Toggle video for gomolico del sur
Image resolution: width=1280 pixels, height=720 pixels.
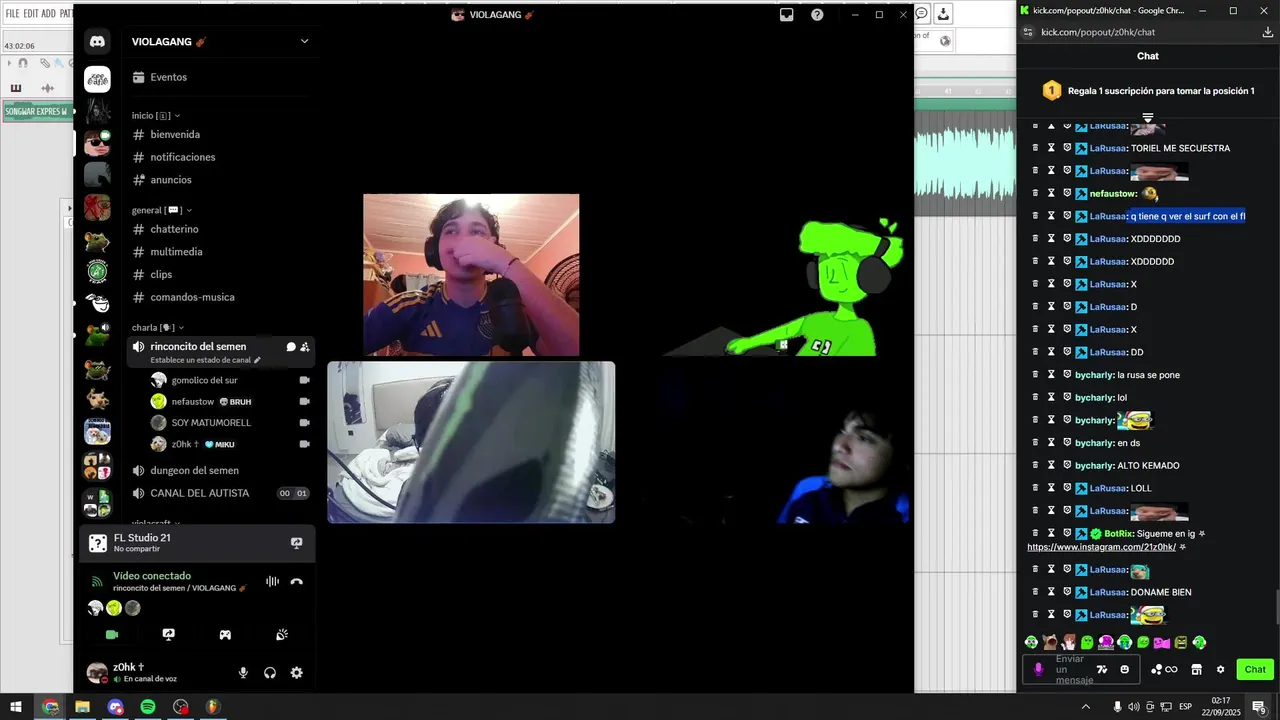pyautogui.click(x=304, y=380)
